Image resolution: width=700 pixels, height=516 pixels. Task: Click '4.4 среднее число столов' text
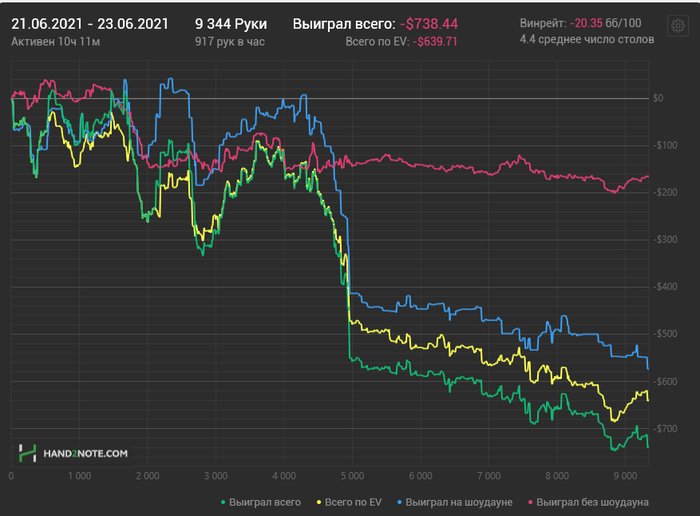pos(587,40)
